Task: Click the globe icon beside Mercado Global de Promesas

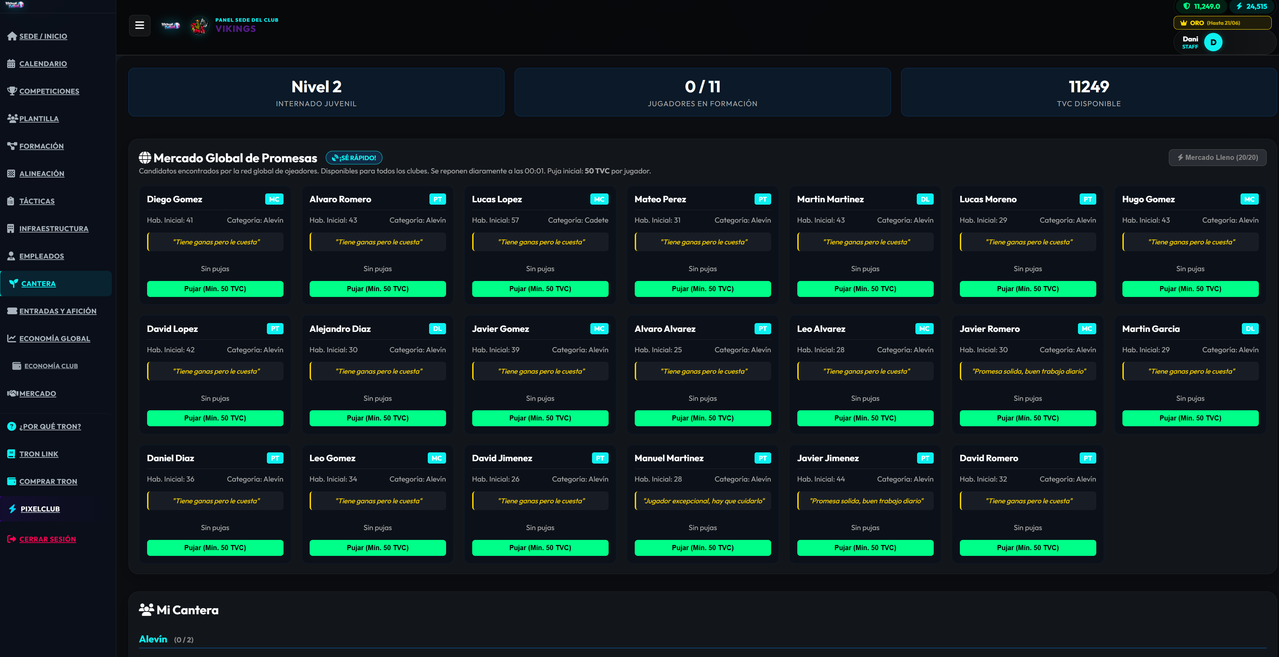Action: pyautogui.click(x=145, y=158)
